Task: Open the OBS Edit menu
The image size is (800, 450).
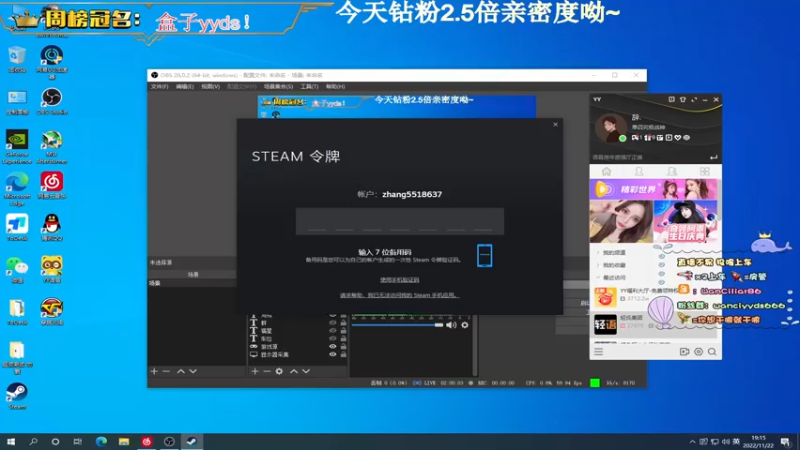Action: point(185,87)
